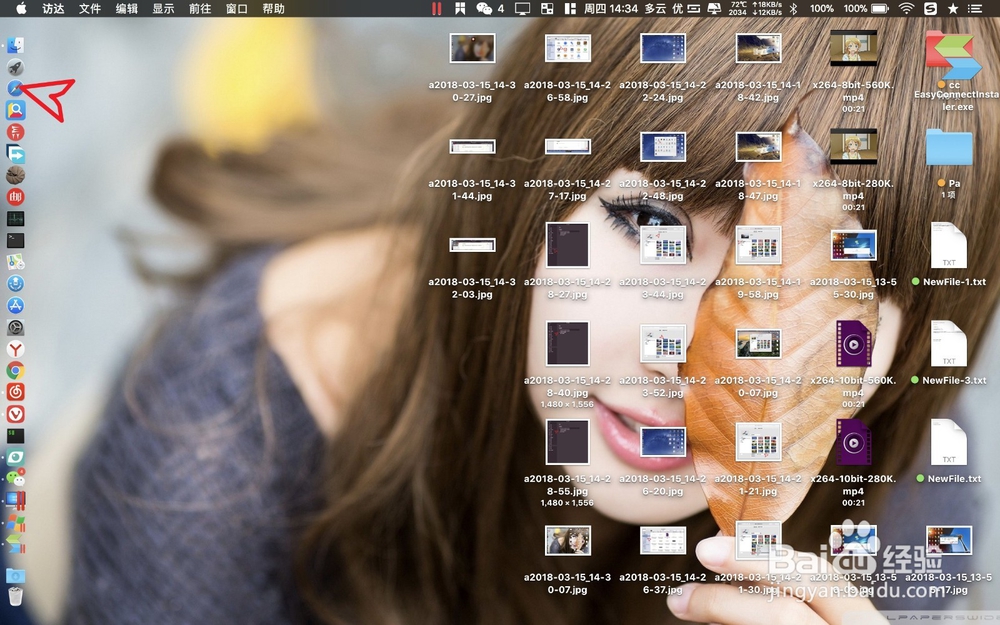The image size is (1000, 625).
Task: Click Wi-Fi icon in menu bar
Action: (x=906, y=8)
